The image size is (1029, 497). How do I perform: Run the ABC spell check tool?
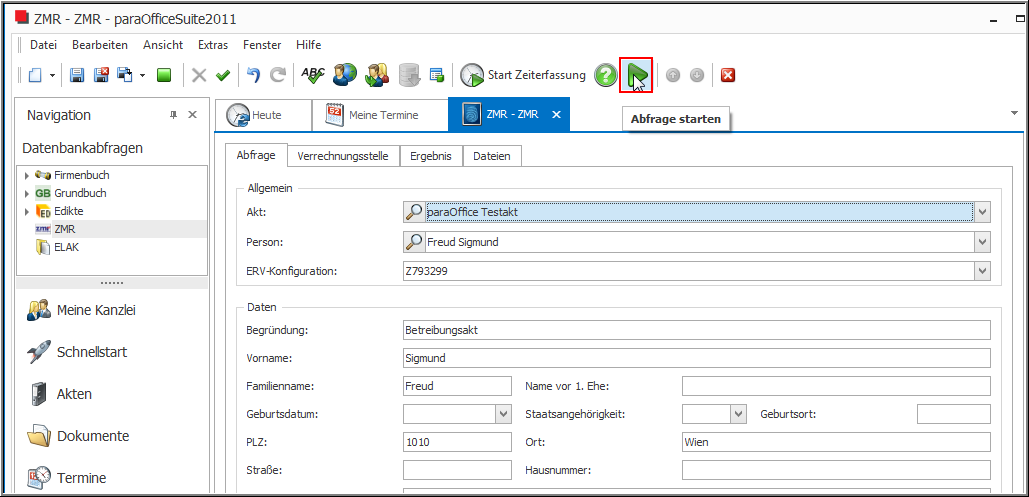pyautogui.click(x=313, y=75)
